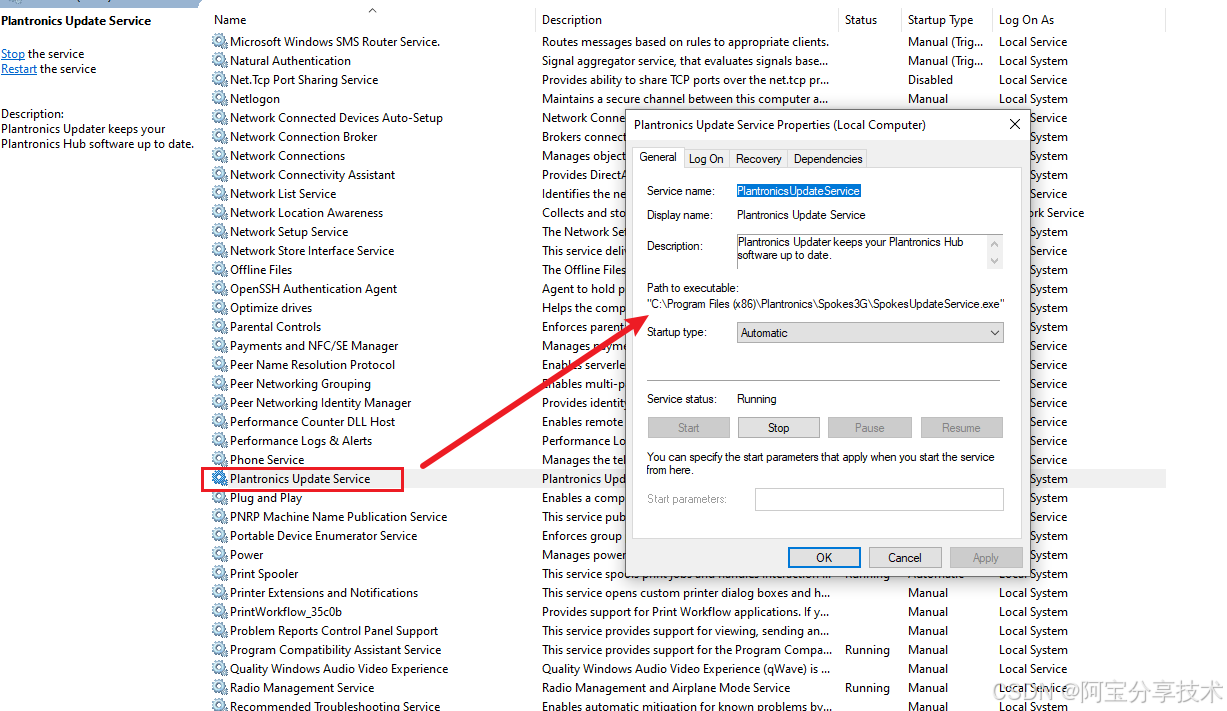Image resolution: width=1227 pixels, height=711 pixels.
Task: Click gear icon beside Network Location Awareness
Action: pos(220,213)
